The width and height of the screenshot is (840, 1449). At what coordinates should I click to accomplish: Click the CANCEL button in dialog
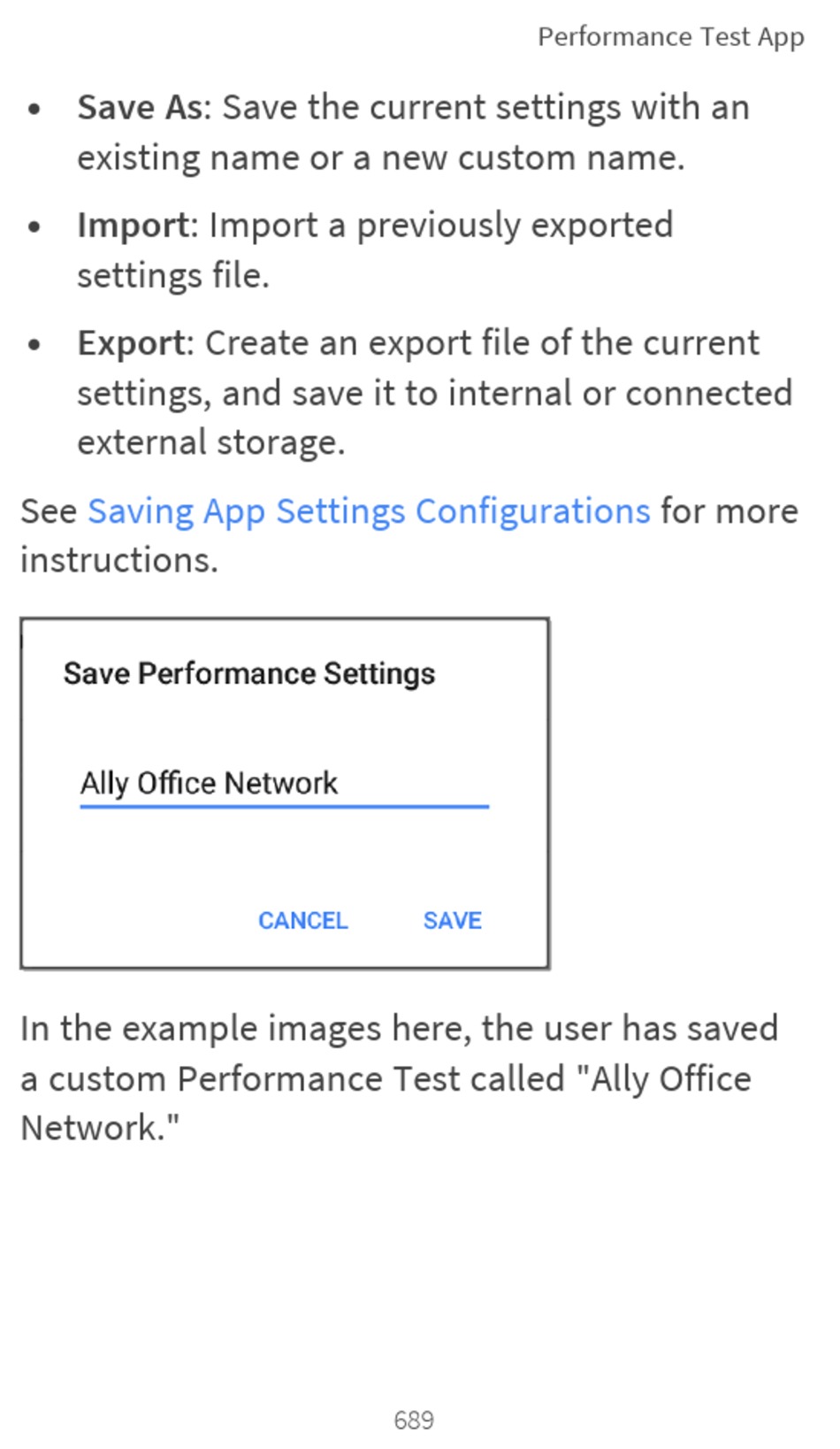click(x=303, y=921)
